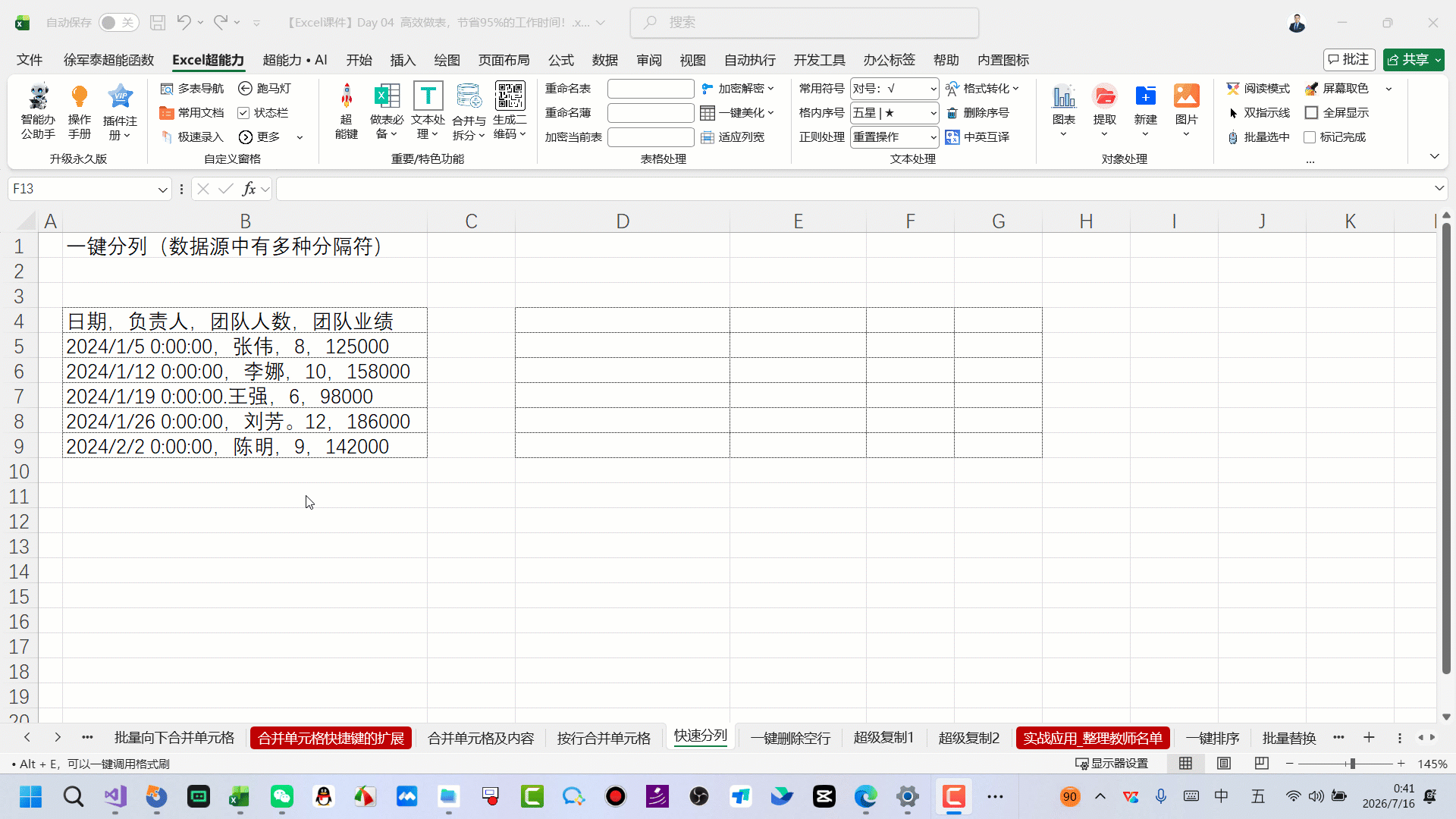Click the save disk icon
1456x819 pixels.
point(158,23)
